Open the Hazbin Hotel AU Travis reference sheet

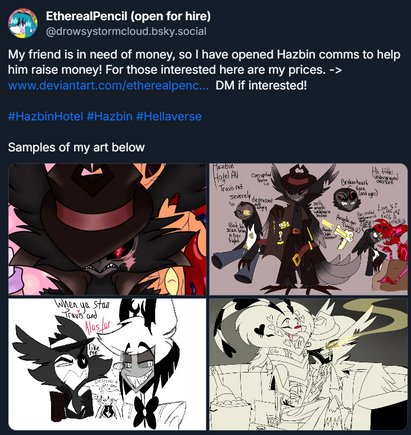coord(308,229)
